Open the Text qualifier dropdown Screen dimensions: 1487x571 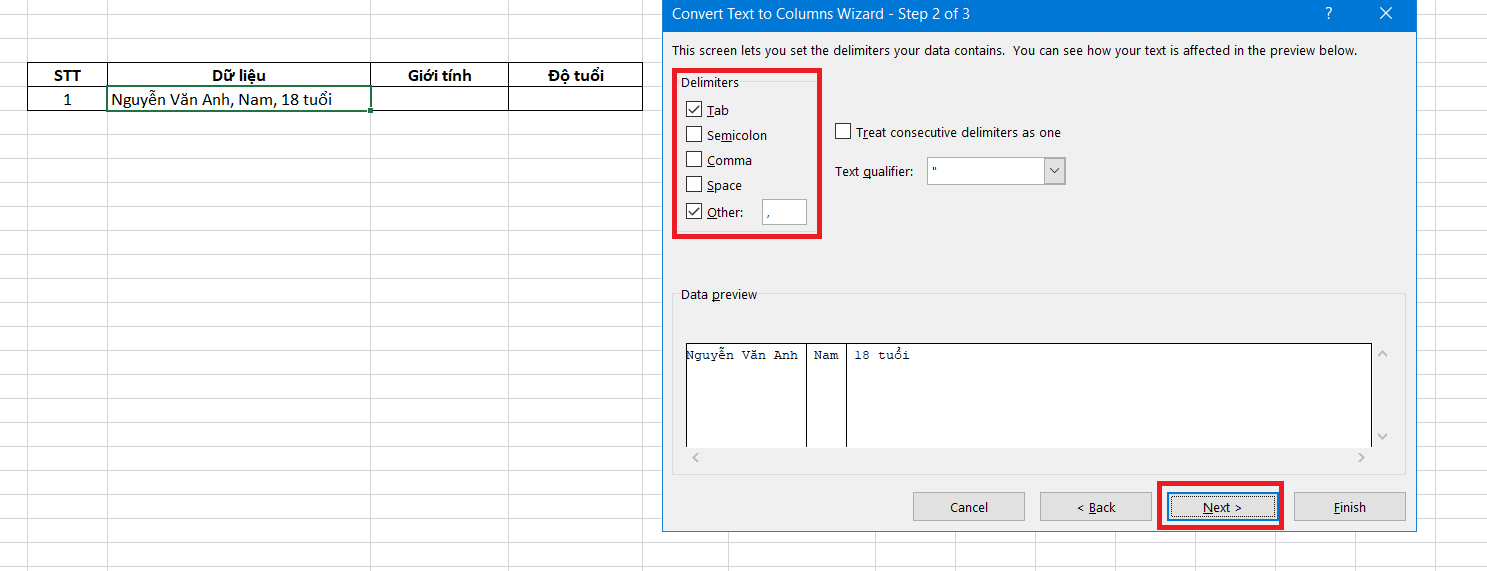(x=1055, y=171)
